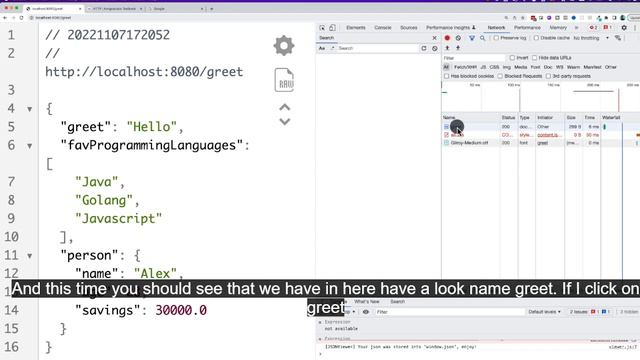Screen dimensions: 640x360
Task: Switch to the Google browser tab
Action: click(176, 9)
